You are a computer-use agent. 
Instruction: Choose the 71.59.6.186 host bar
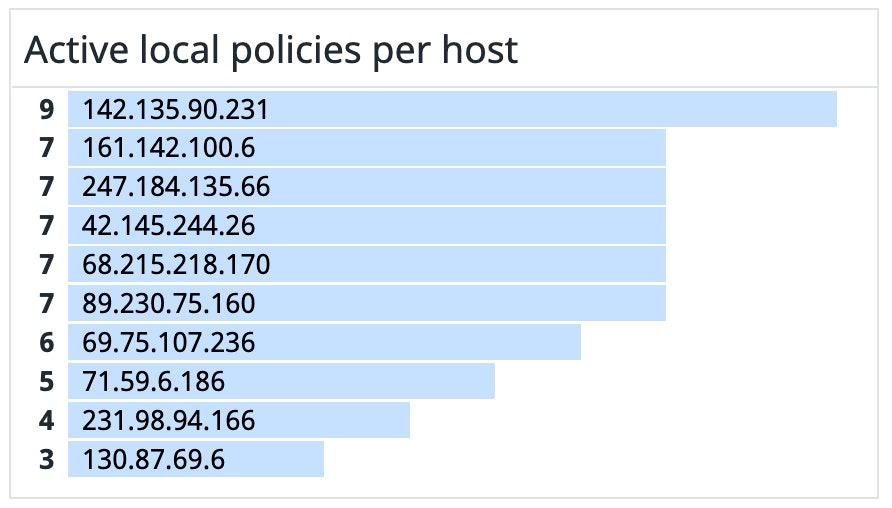(x=281, y=381)
